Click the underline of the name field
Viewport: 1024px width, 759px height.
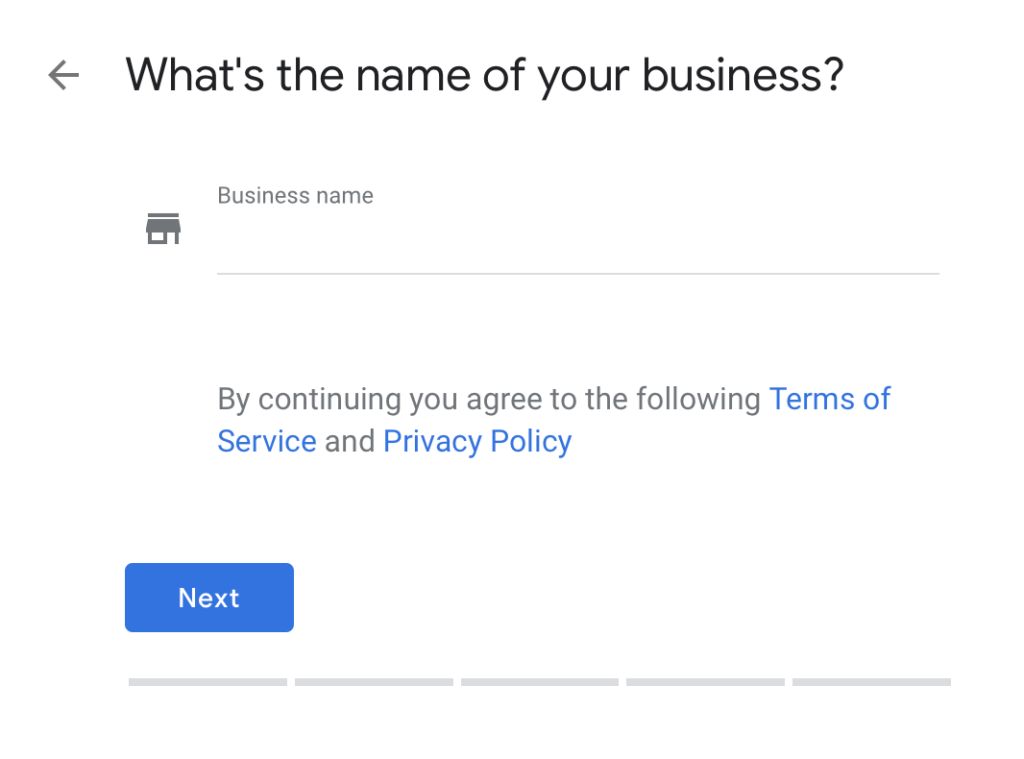578,271
